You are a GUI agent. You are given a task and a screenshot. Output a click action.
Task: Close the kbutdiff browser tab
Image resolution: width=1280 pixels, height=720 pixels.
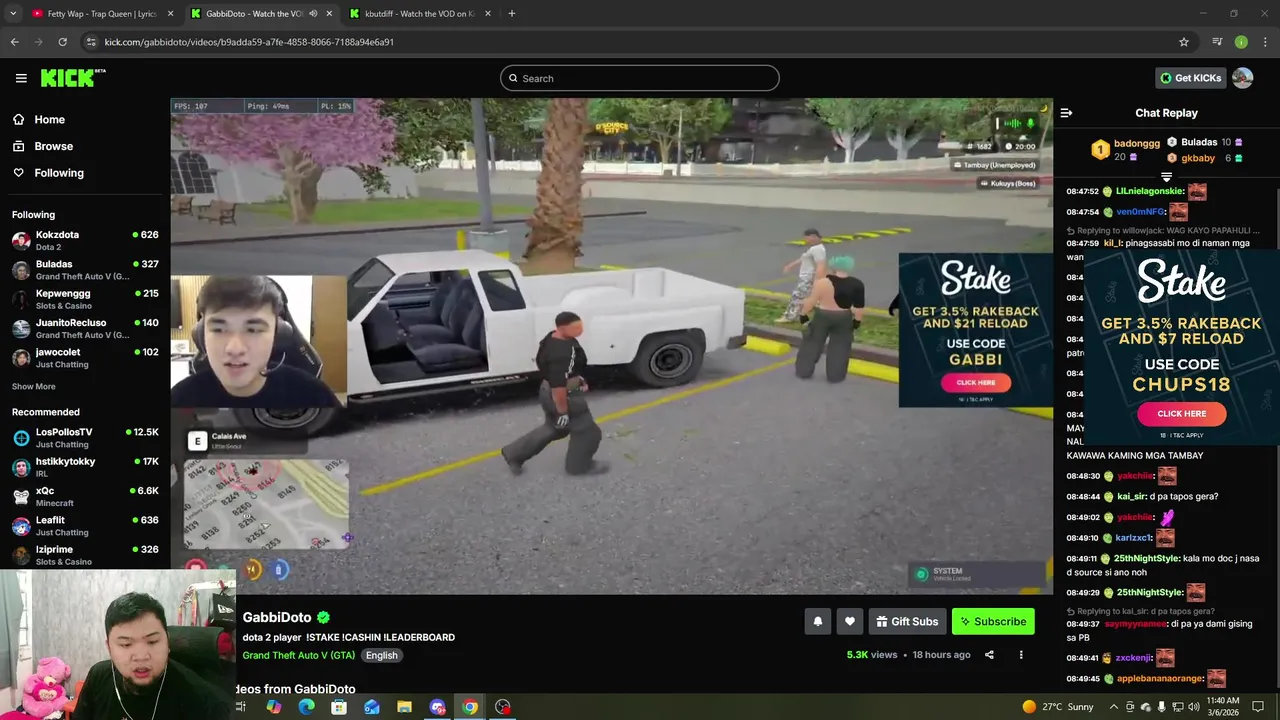pyautogui.click(x=489, y=14)
